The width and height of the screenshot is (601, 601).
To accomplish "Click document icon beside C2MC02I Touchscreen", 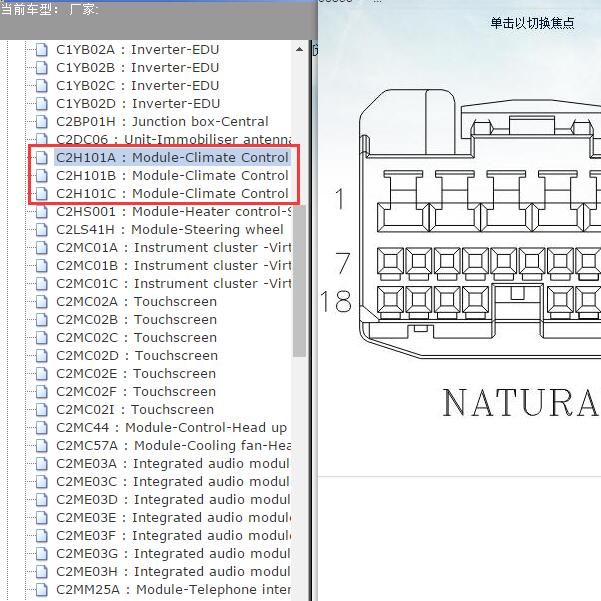I will click(x=41, y=410).
